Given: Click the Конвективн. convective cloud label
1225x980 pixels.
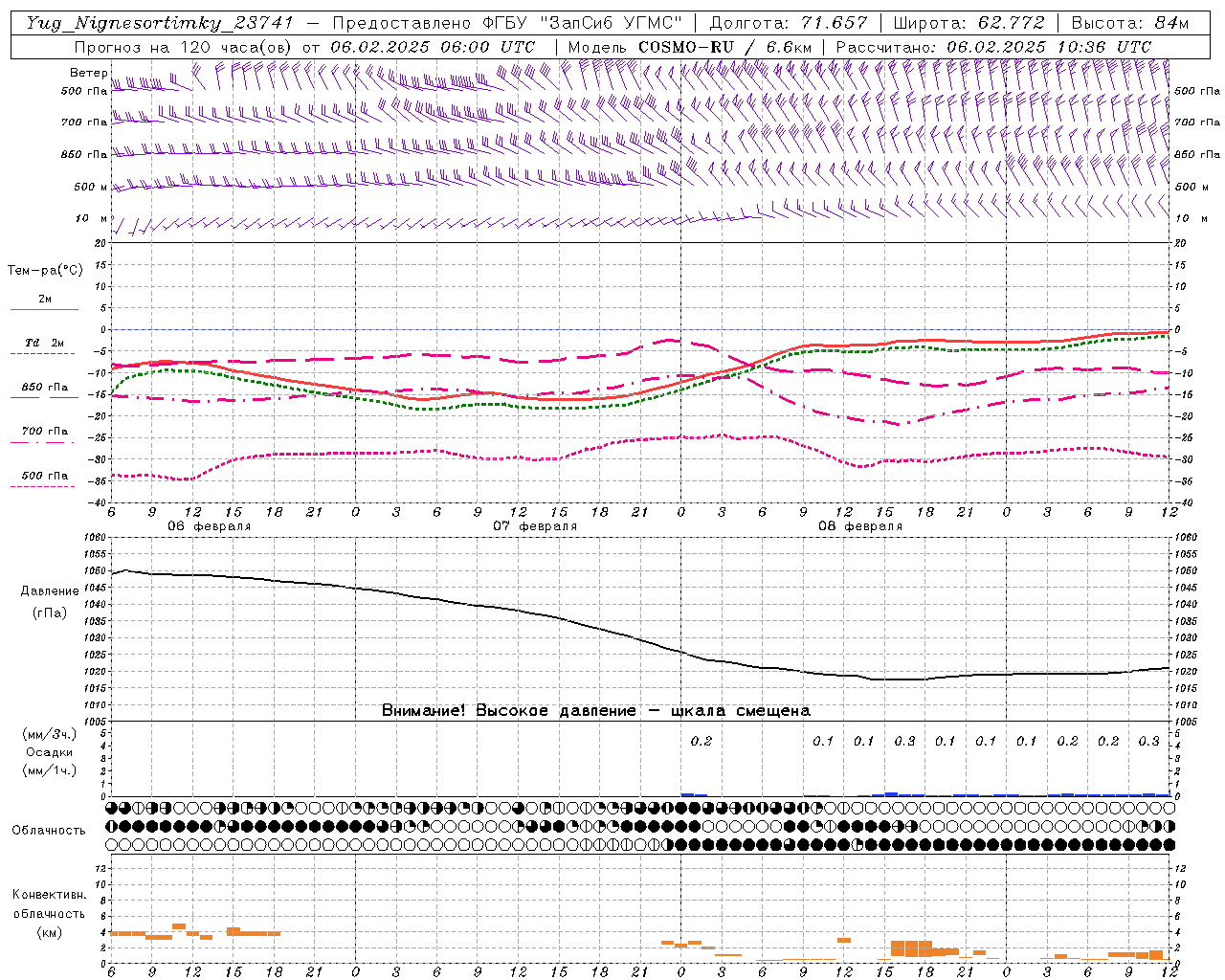Looking at the screenshot, I should (50, 895).
